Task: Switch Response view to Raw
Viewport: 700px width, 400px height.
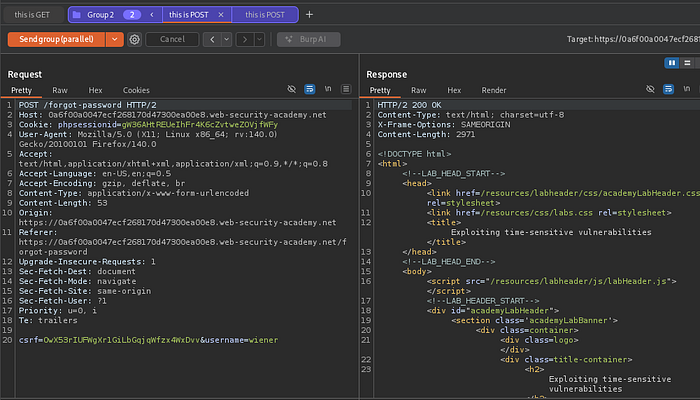Action: [x=419, y=90]
